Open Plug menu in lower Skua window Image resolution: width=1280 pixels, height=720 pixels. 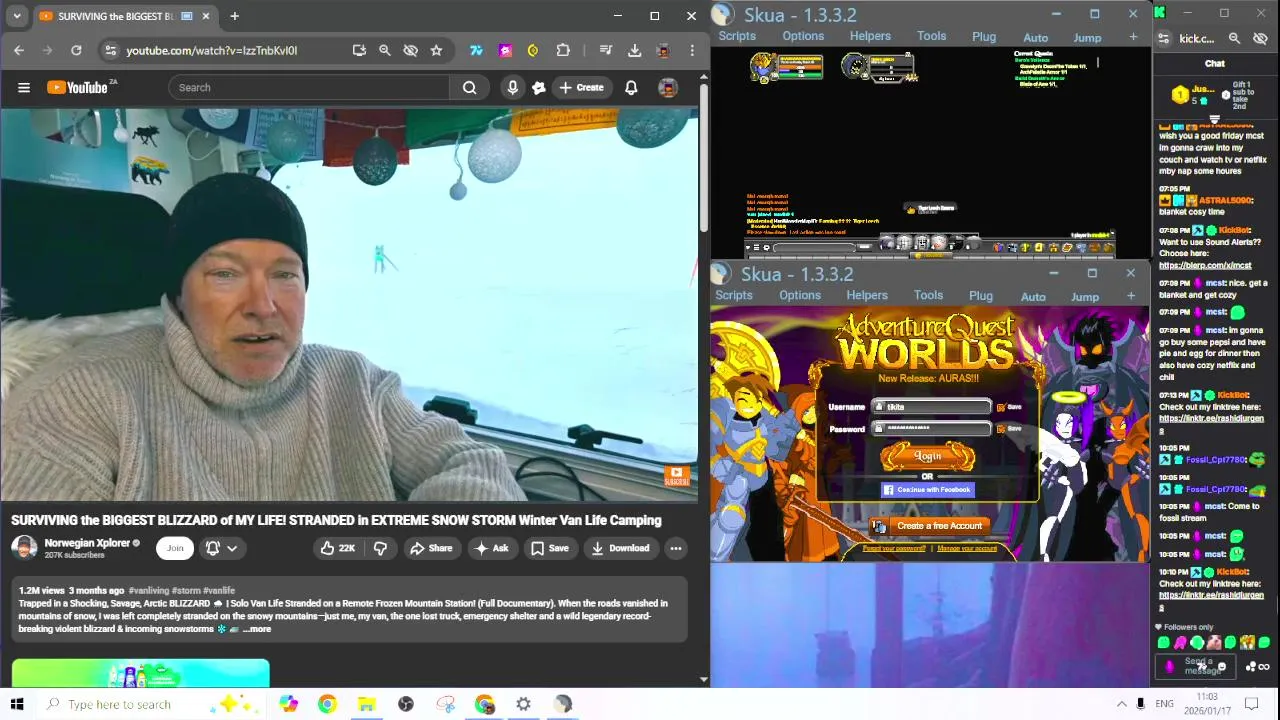981,296
